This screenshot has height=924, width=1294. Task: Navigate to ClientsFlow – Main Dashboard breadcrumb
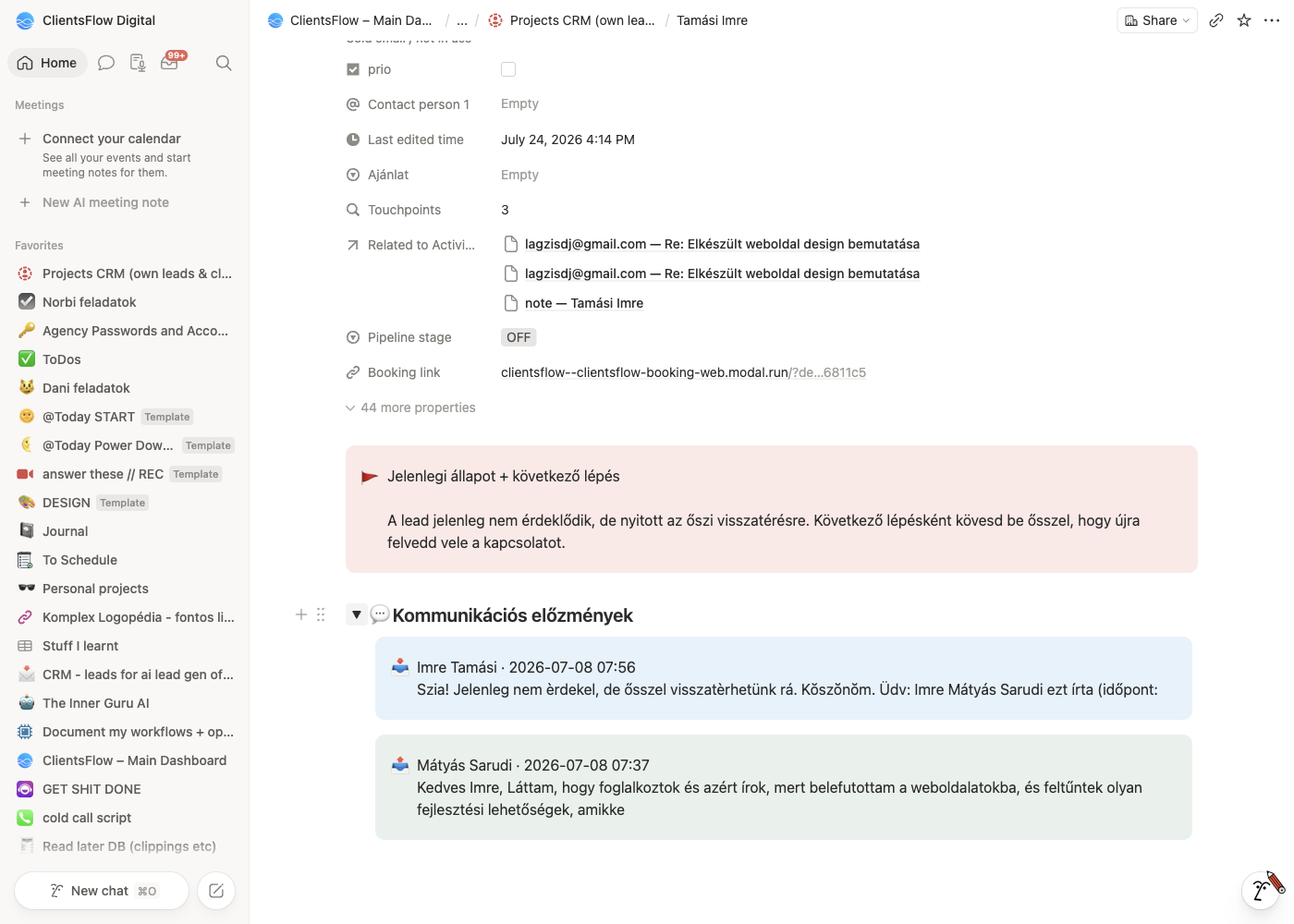click(x=350, y=20)
